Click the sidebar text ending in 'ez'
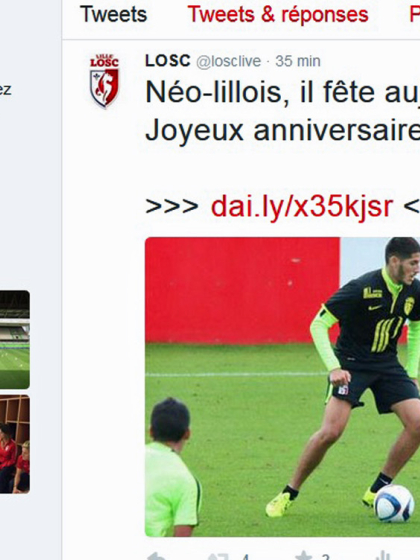 (5, 90)
